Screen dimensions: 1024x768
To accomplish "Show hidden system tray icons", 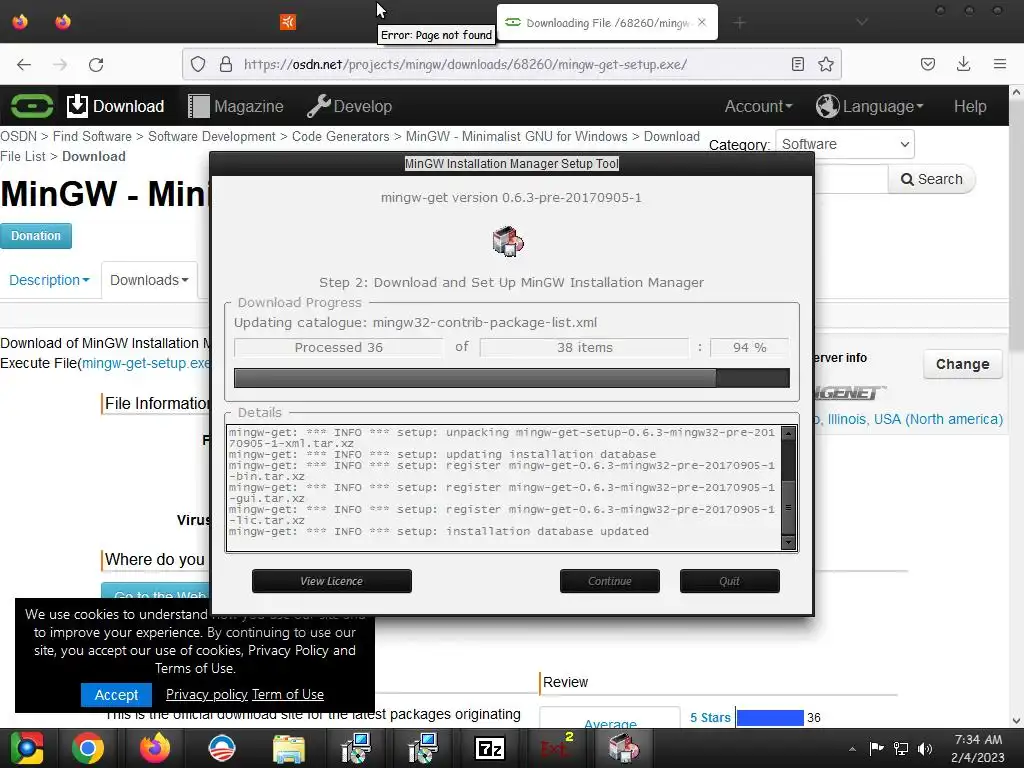I will tap(852, 749).
